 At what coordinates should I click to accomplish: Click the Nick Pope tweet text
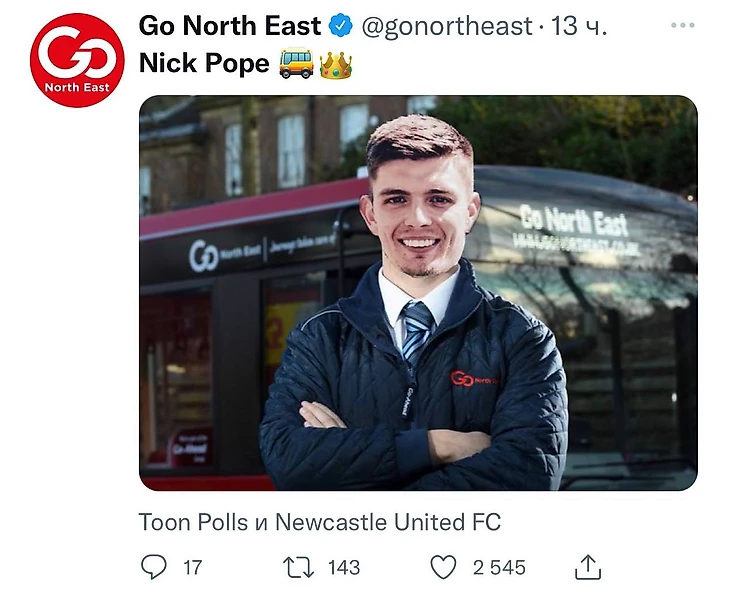[x=204, y=63]
